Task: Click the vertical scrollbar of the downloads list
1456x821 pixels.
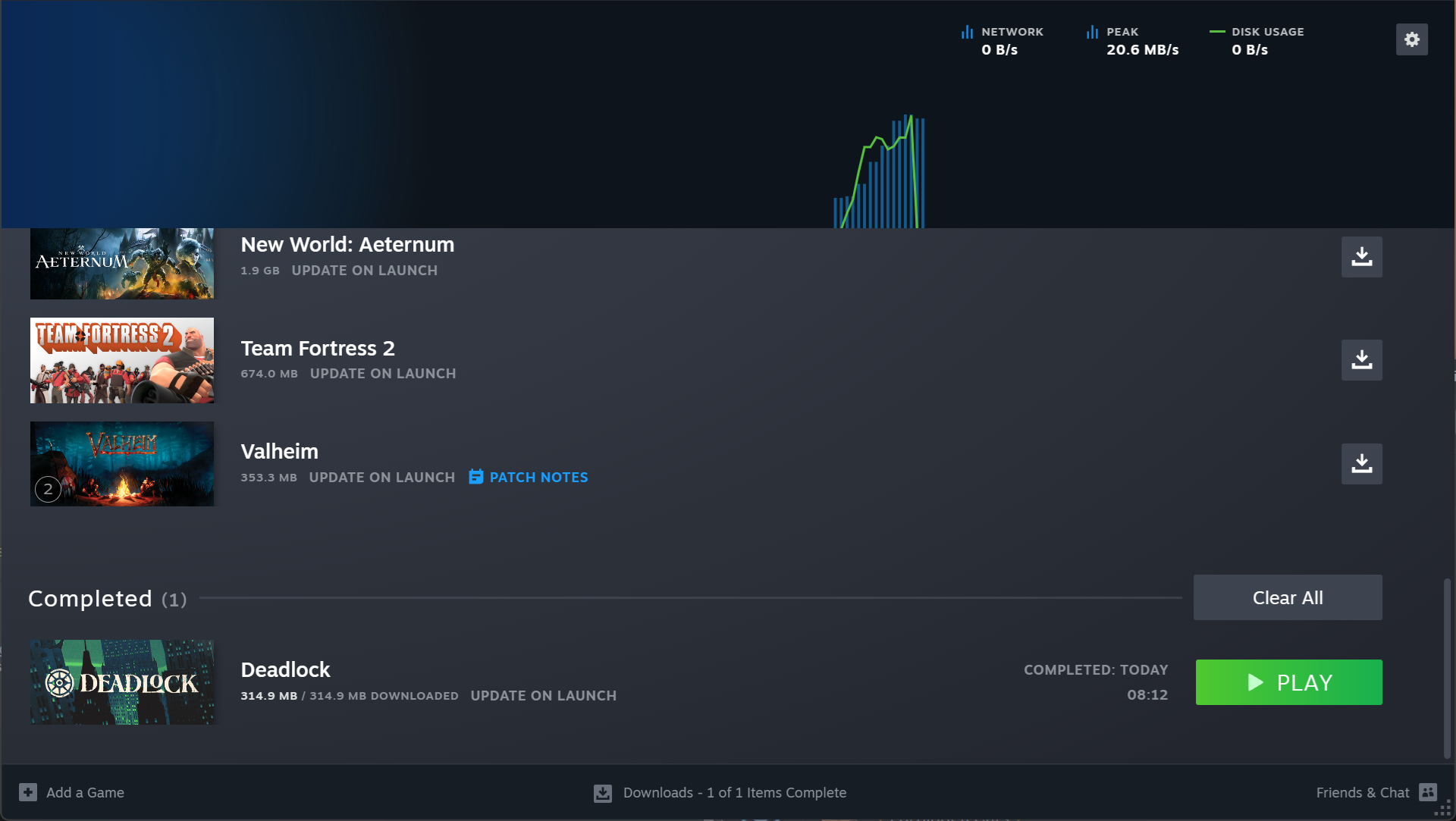Action: point(1447,667)
